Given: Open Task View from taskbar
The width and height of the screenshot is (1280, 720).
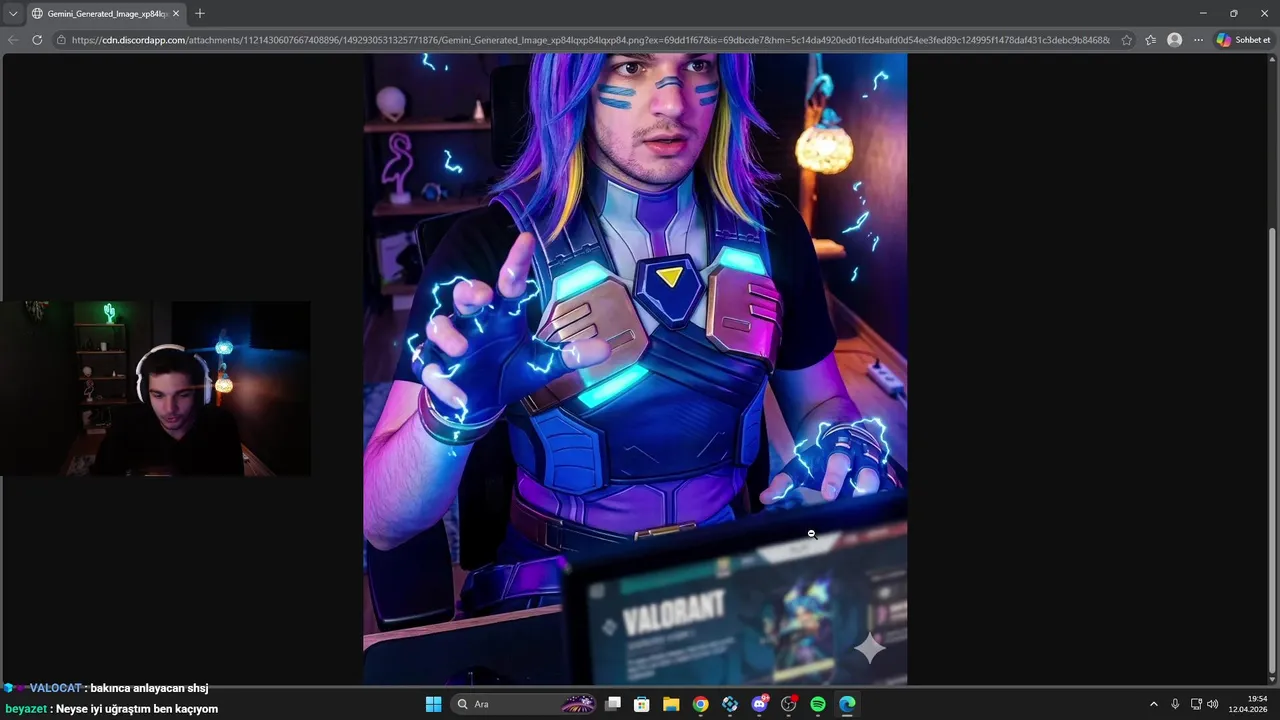Looking at the screenshot, I should (613, 704).
